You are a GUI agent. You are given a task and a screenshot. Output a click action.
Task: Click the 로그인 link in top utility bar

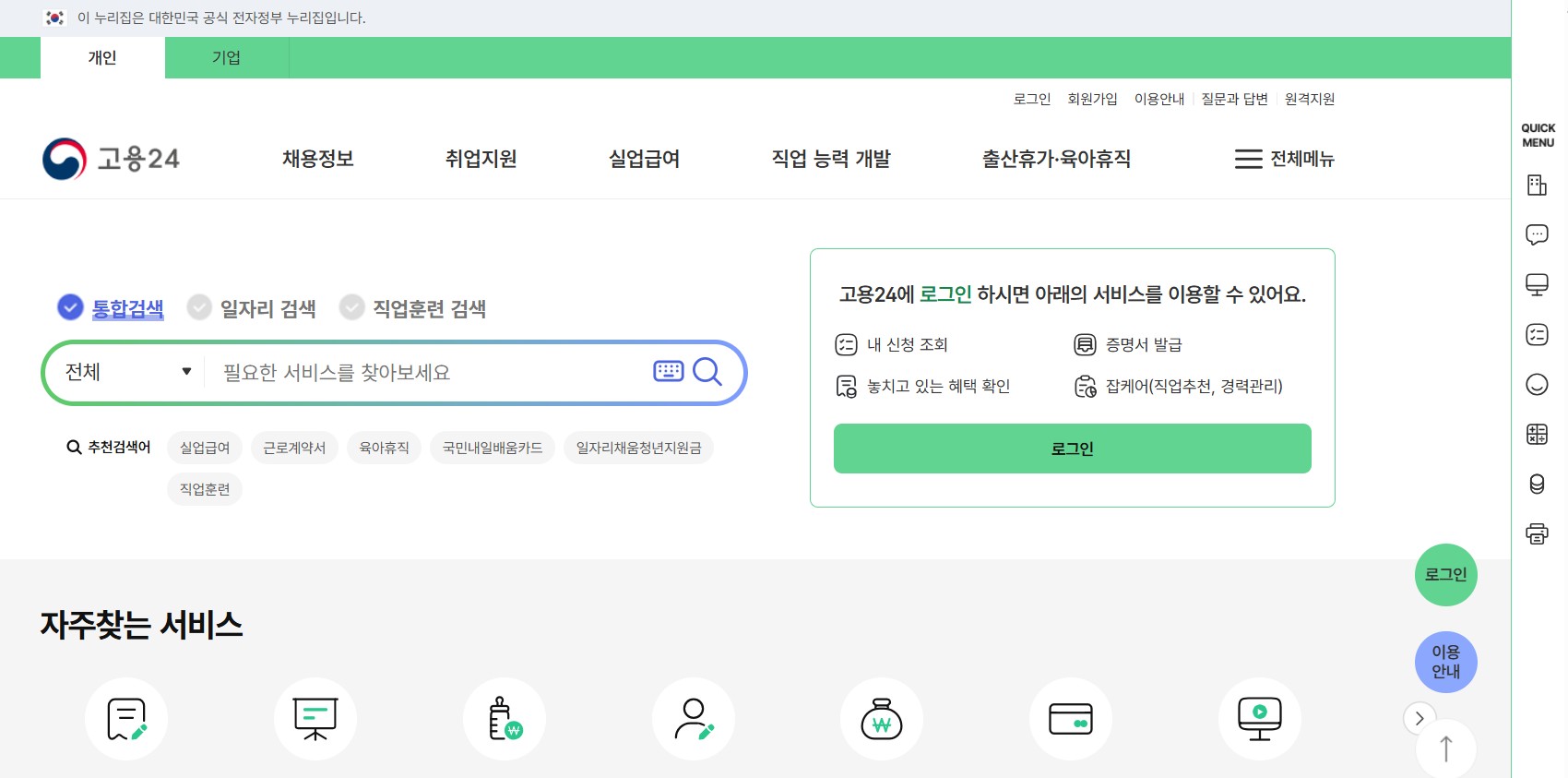tap(1032, 99)
